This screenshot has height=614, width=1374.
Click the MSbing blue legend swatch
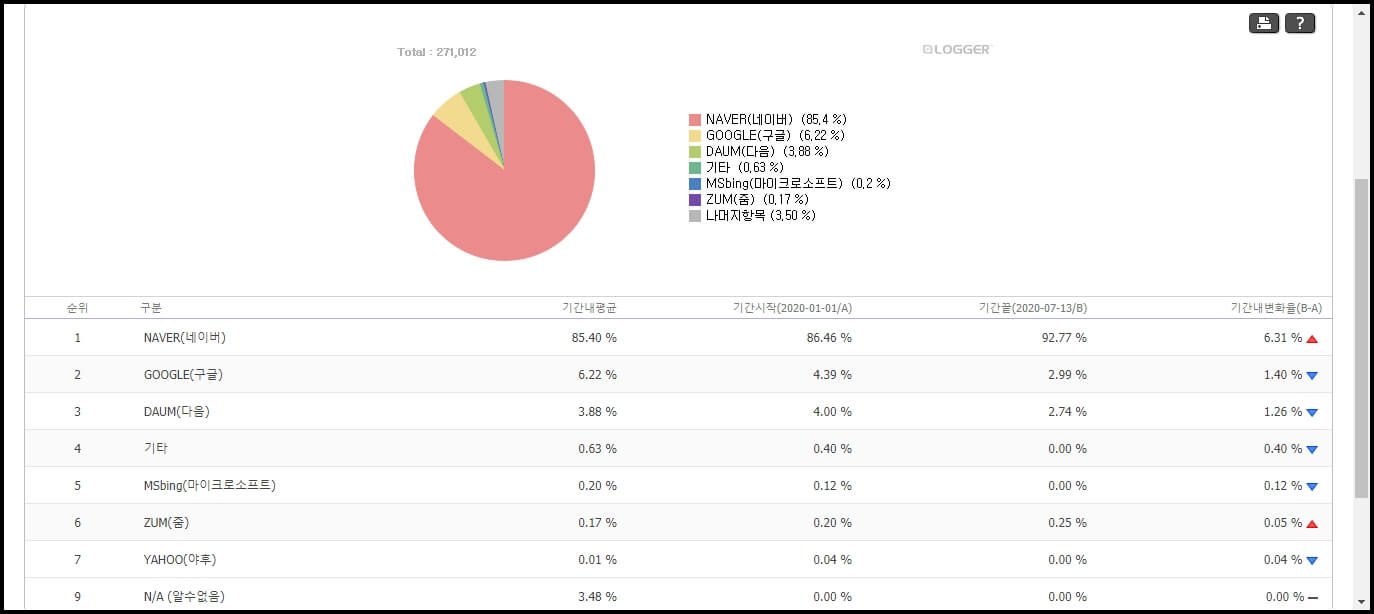point(695,184)
